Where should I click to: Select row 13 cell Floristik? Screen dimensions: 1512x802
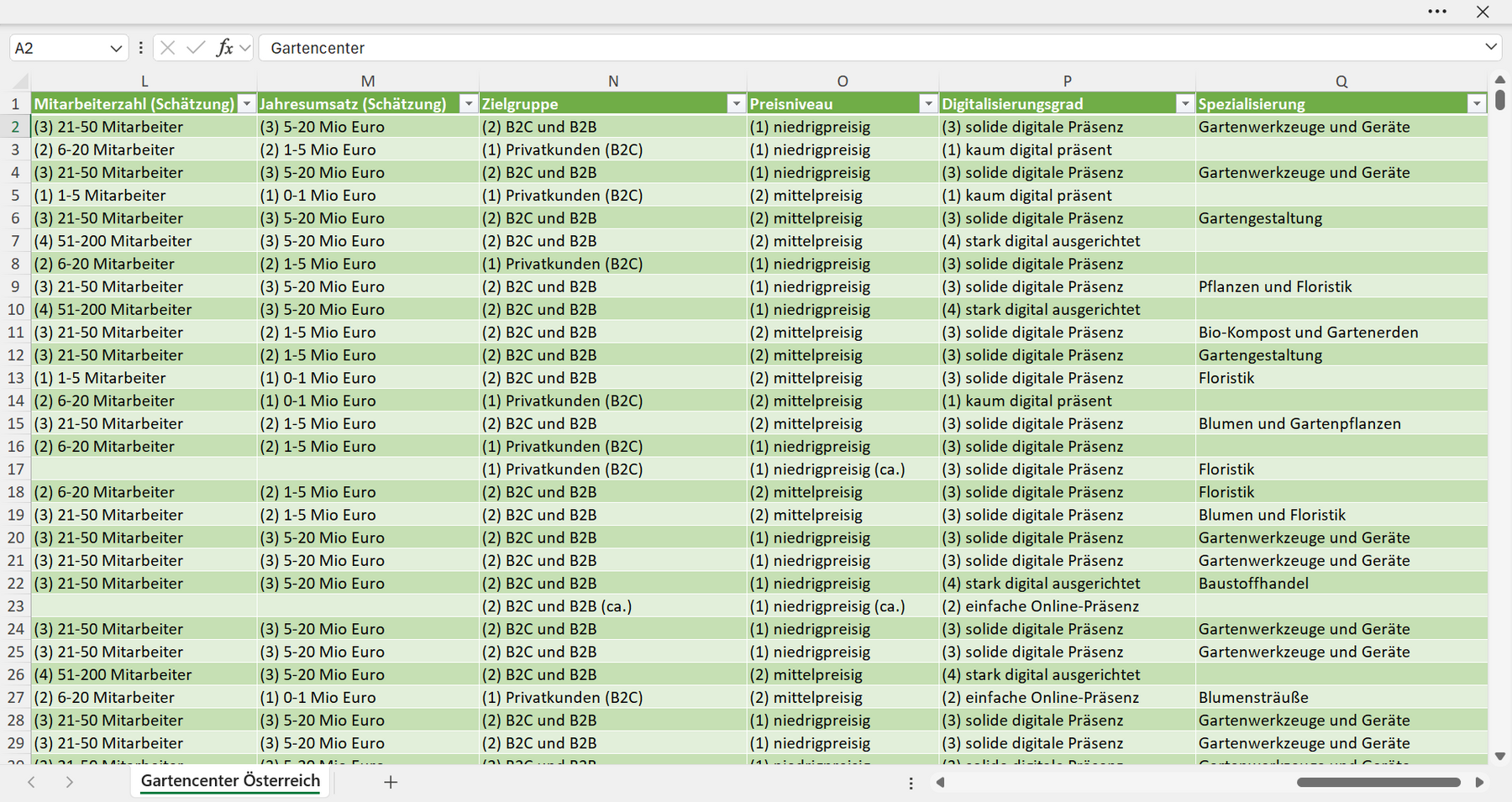(x=1341, y=378)
